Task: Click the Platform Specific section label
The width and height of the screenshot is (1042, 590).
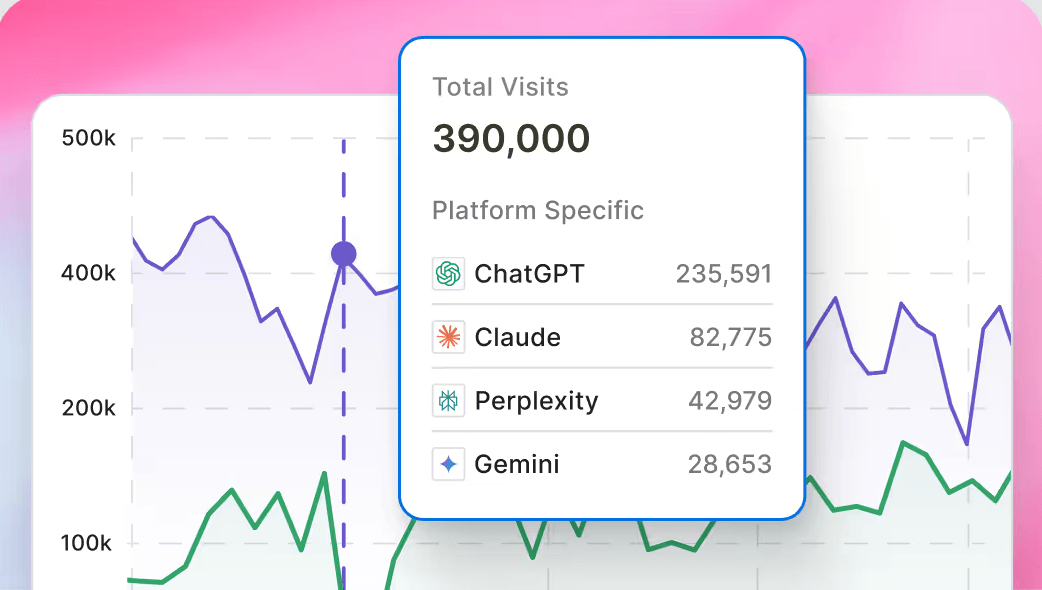Action: coord(538,211)
